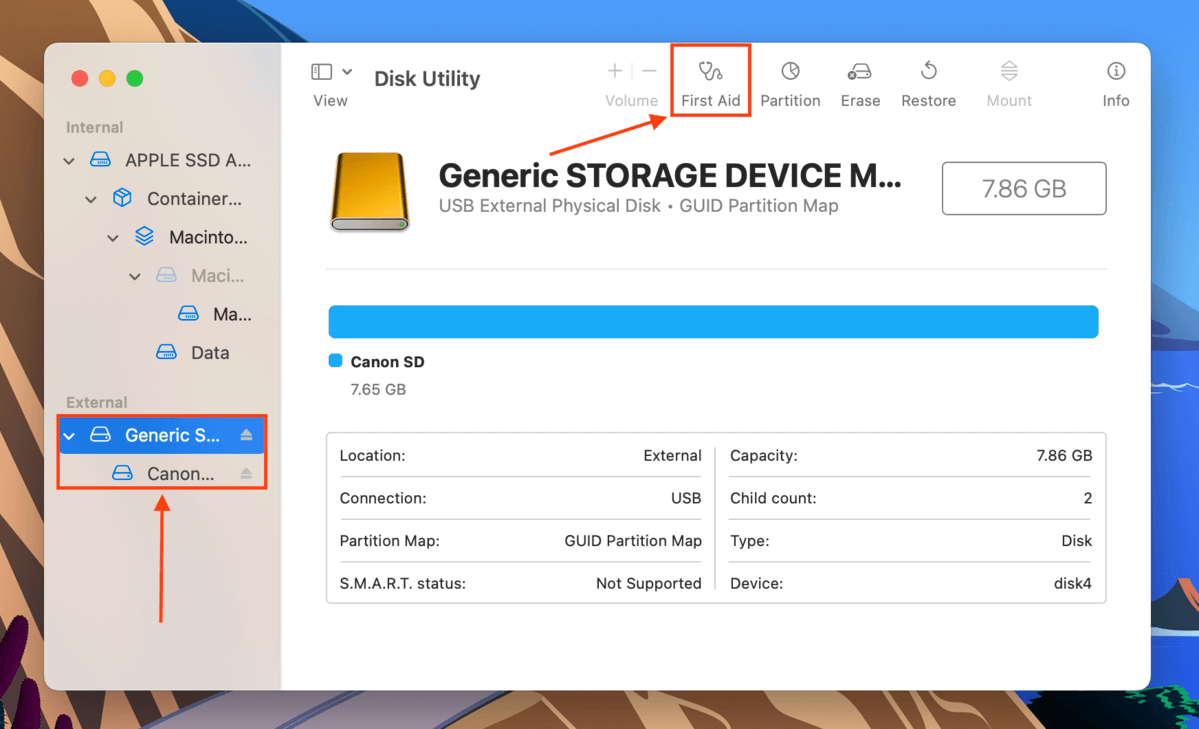The width and height of the screenshot is (1199, 729).
Task: Click the 7.65 GB size text
Action: coord(378,389)
